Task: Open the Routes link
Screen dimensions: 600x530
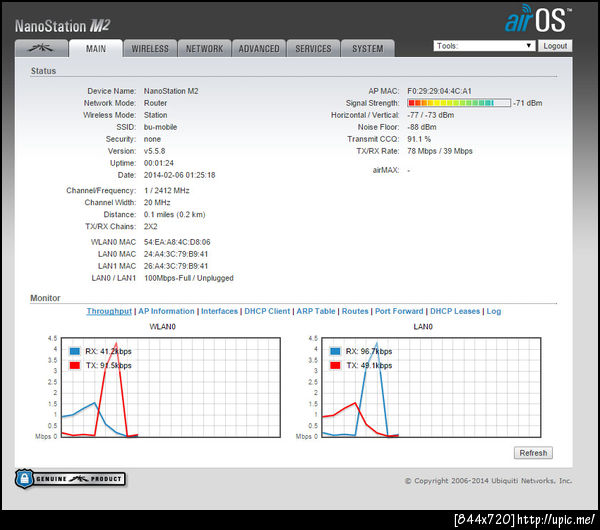Action: (x=355, y=311)
